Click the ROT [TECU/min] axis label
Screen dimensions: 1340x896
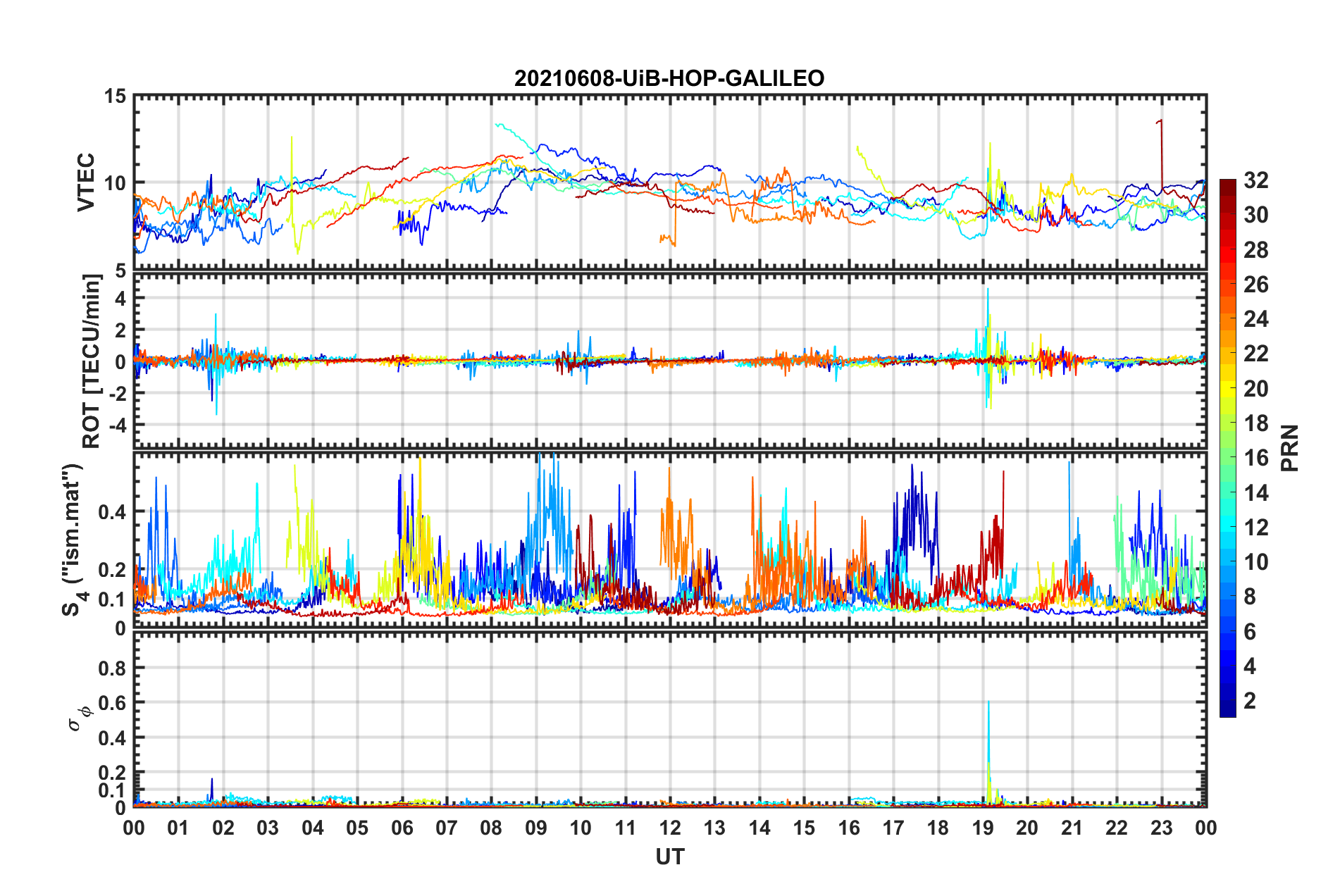click(x=92, y=361)
